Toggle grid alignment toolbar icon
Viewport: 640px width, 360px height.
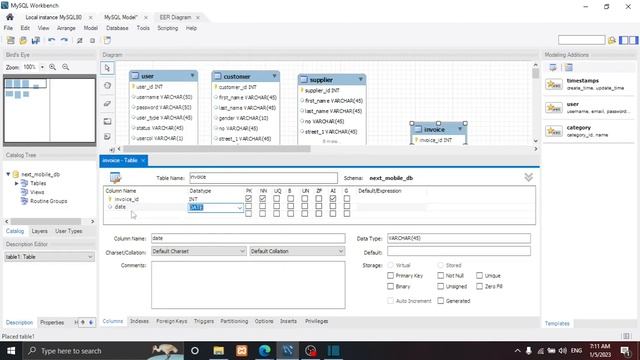pos(80,40)
